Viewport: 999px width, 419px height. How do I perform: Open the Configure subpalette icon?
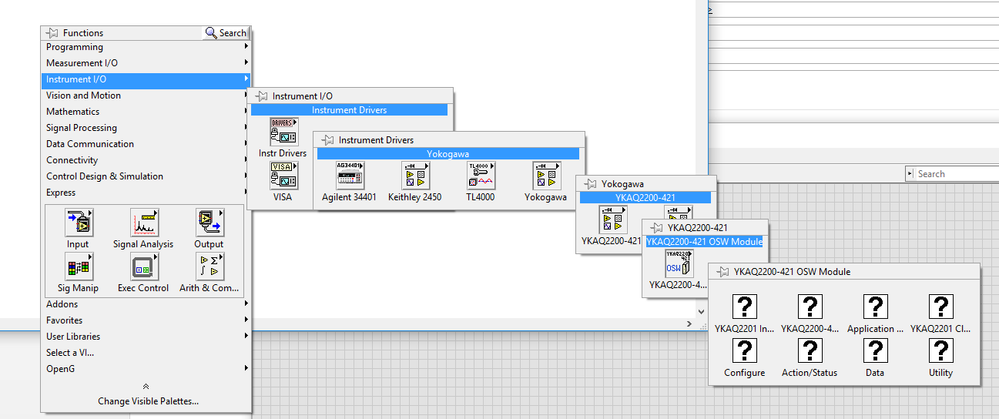coord(745,351)
